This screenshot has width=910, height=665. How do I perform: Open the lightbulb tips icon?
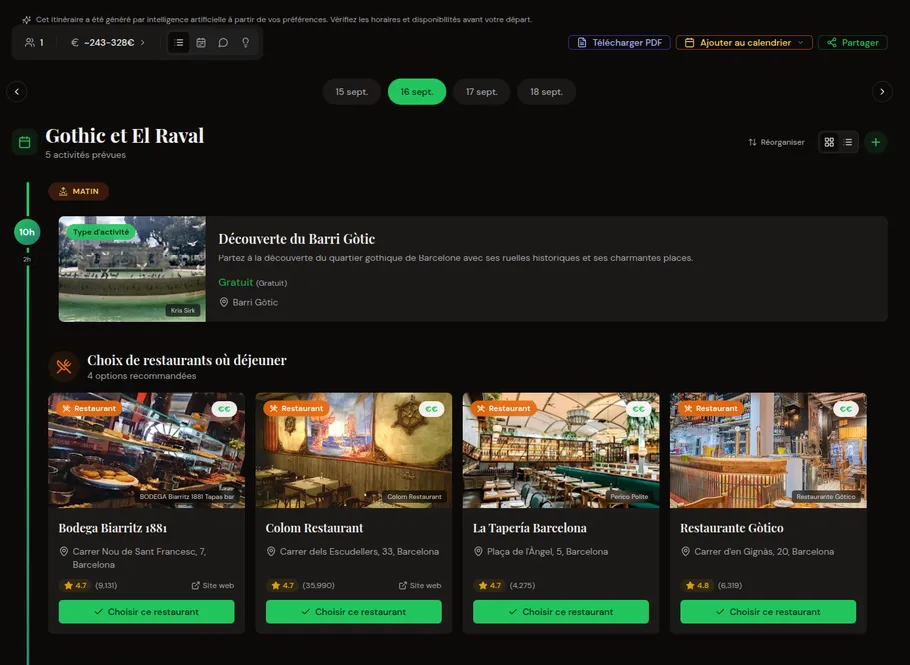point(245,42)
